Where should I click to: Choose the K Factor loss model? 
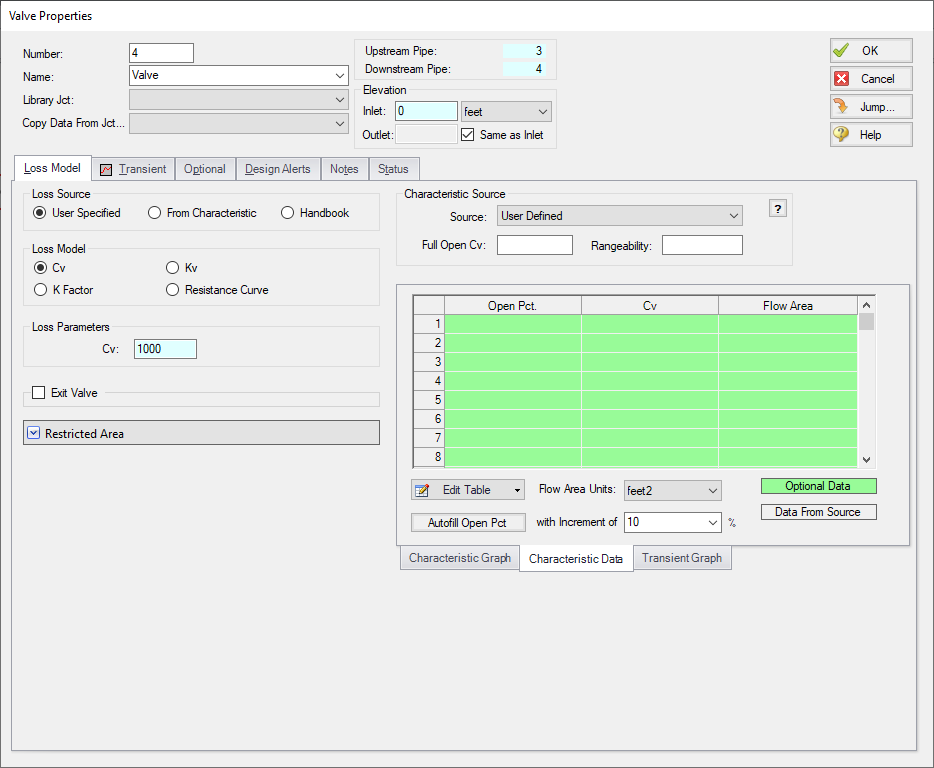point(41,290)
